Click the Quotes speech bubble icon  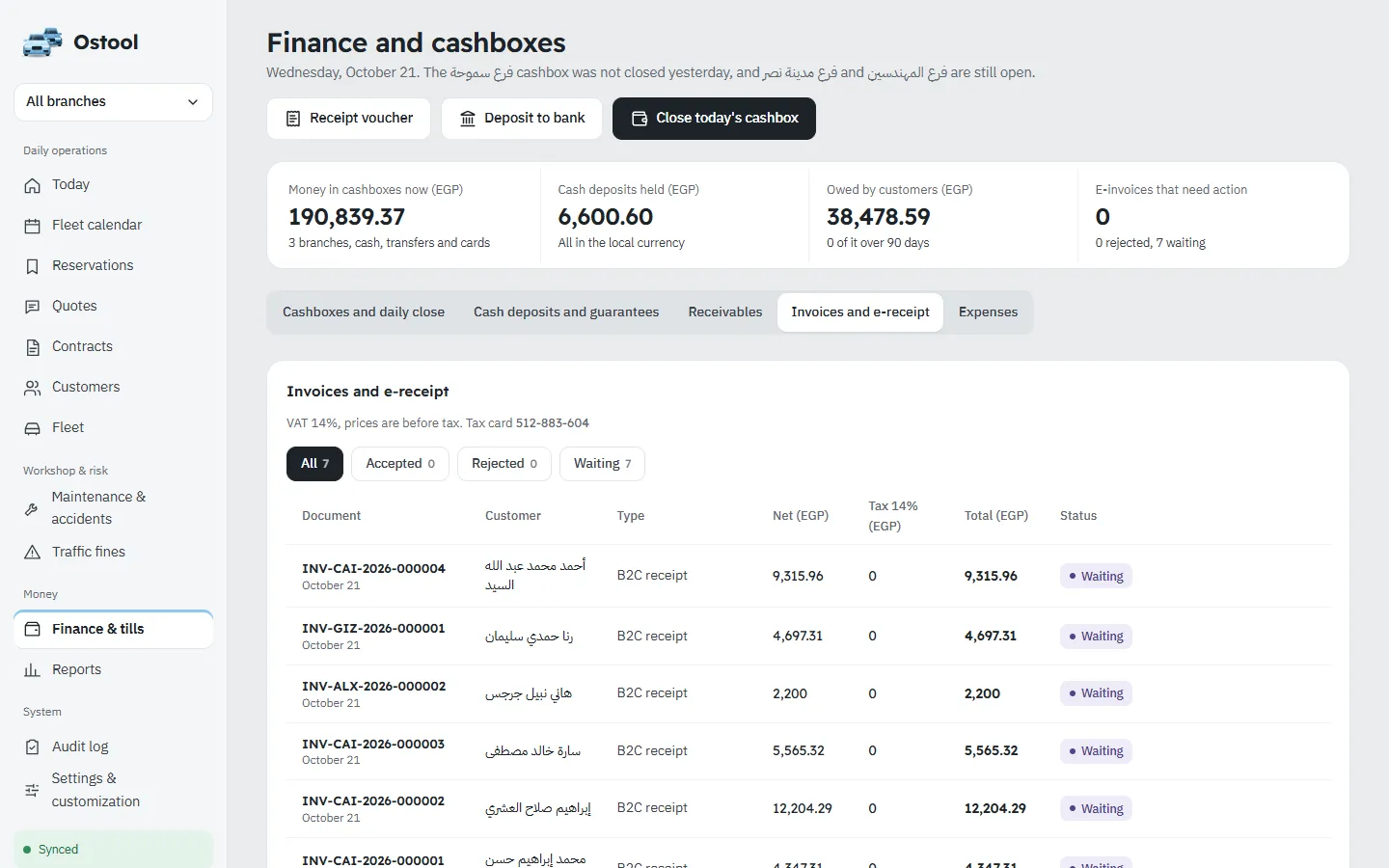pyautogui.click(x=33, y=307)
